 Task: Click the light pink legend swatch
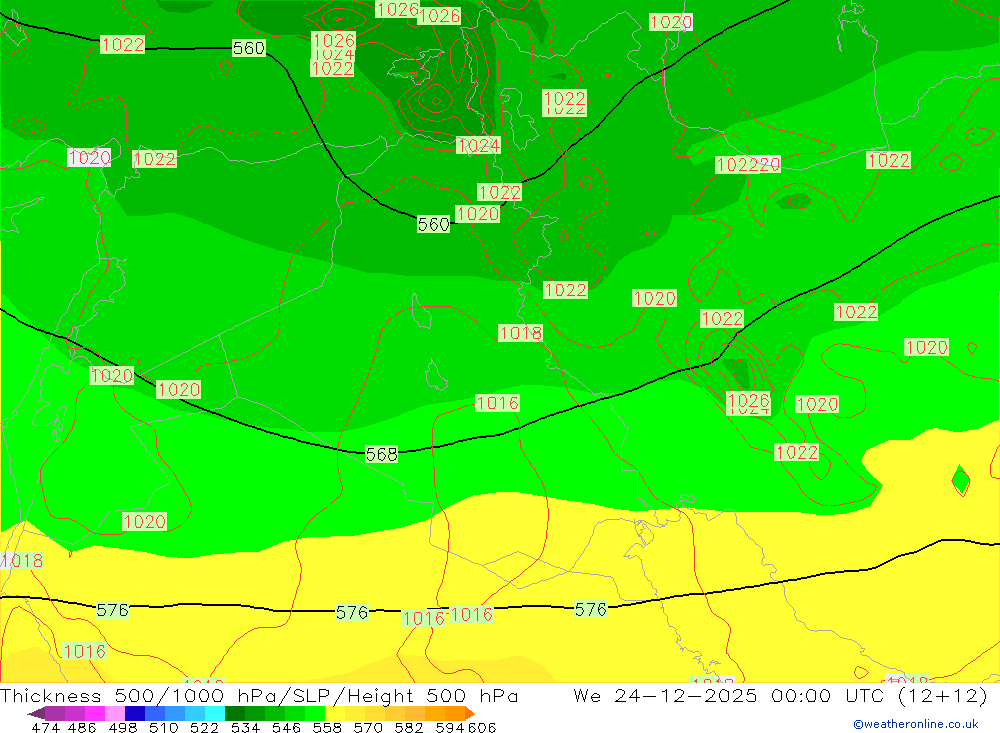(115, 713)
